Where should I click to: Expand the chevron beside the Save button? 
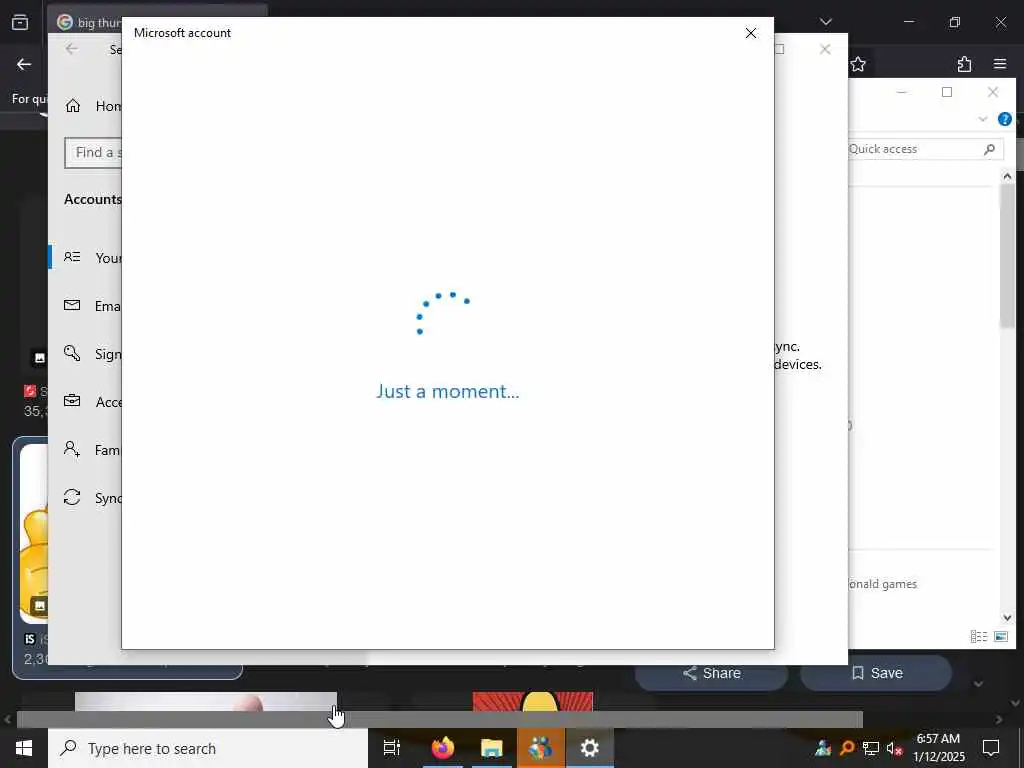(978, 684)
